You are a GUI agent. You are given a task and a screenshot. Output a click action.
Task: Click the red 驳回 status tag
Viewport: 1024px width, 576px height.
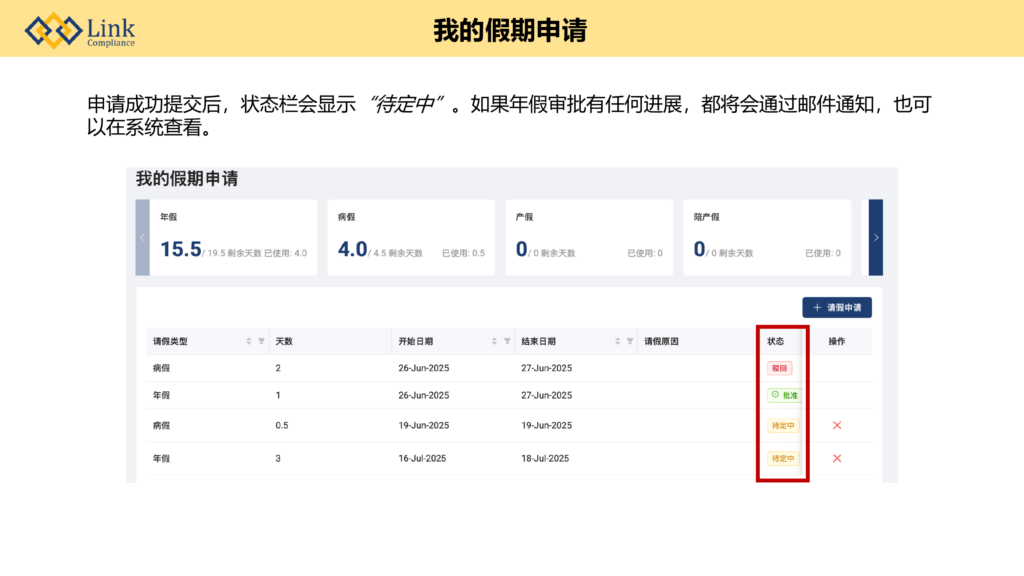coord(779,368)
